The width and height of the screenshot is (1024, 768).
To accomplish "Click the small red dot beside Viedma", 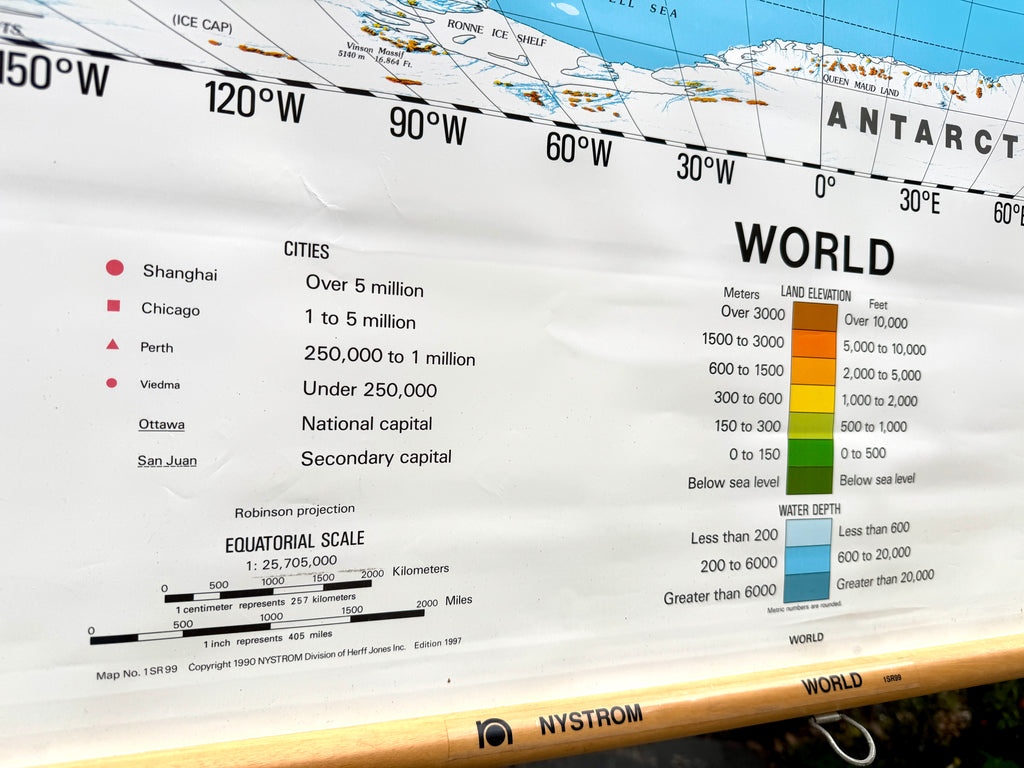I will pyautogui.click(x=112, y=383).
